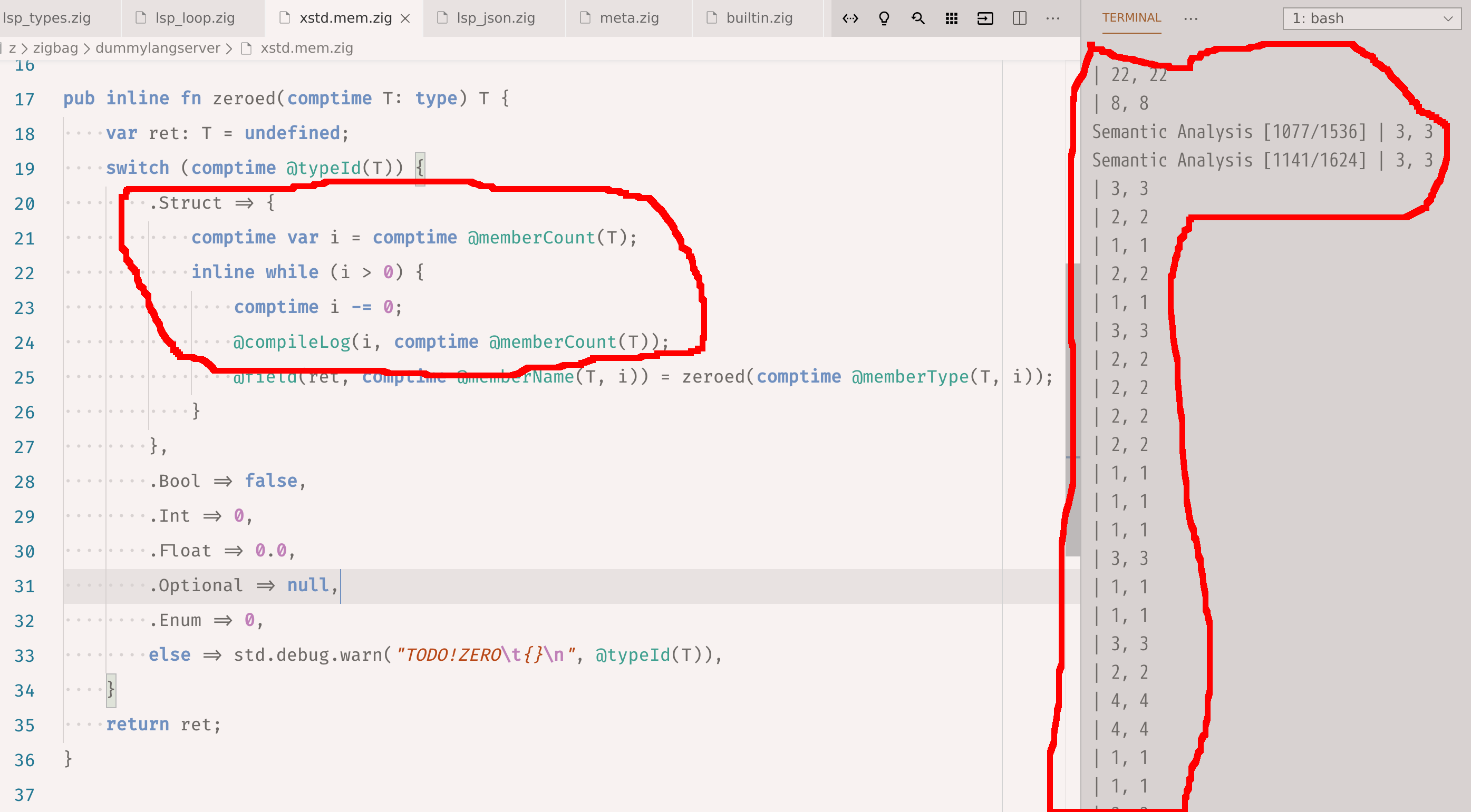Viewport: 1471px width, 812px height.
Task: Click '.Optional' on line 31
Action: click(x=196, y=585)
